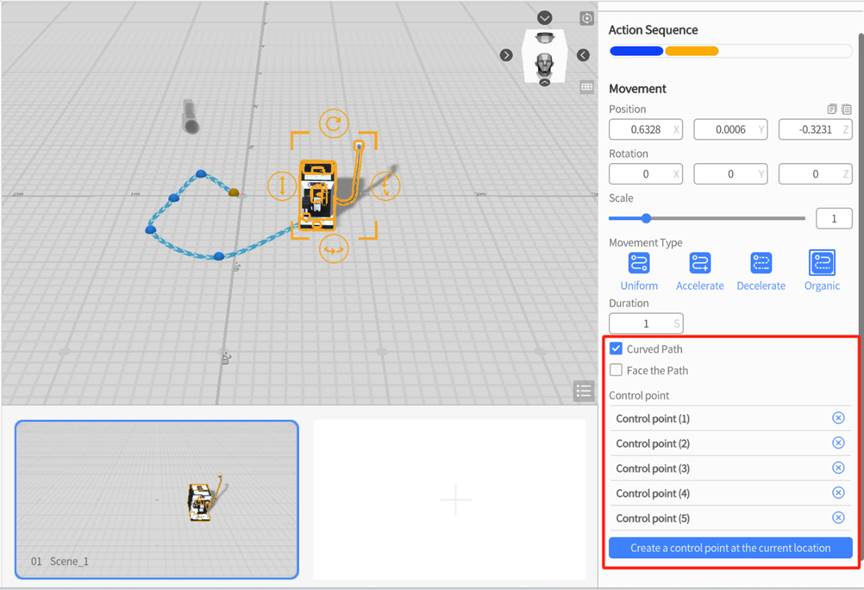Screen dimensions: 864x590
Task: Click the camera focus icon in viewport corner
Action: (x=587, y=18)
